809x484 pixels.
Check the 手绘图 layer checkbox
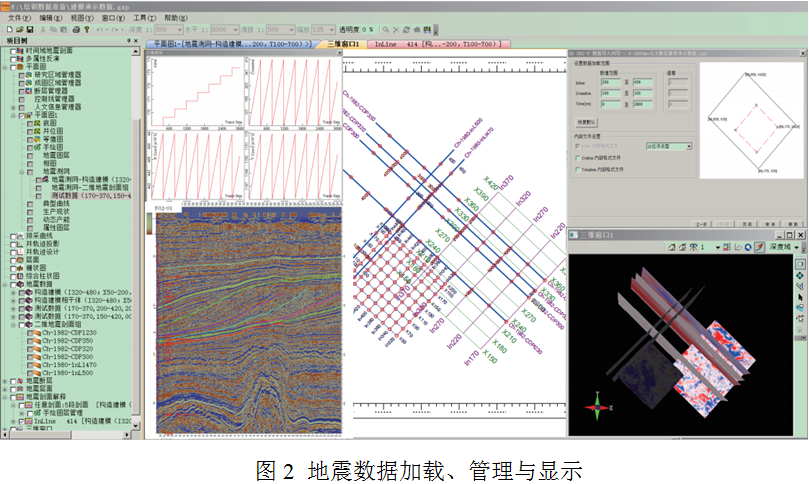pos(30,148)
